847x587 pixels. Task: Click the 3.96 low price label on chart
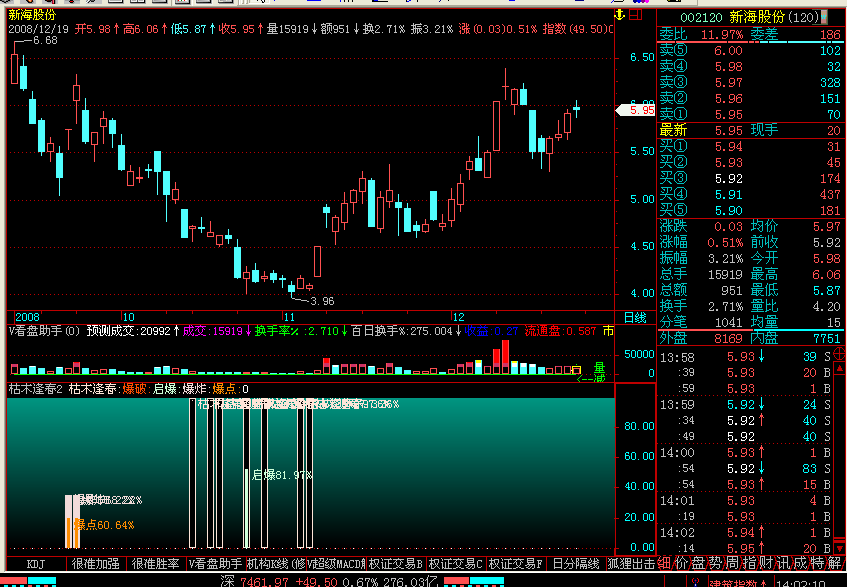click(322, 301)
